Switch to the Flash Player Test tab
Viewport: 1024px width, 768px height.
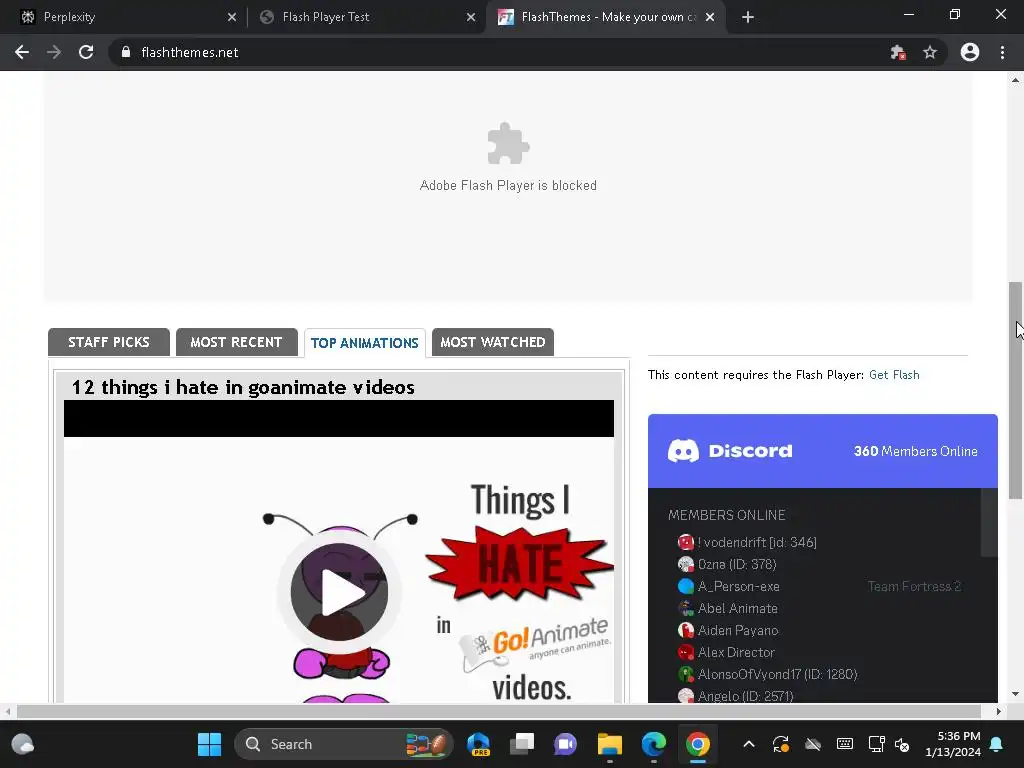point(366,17)
